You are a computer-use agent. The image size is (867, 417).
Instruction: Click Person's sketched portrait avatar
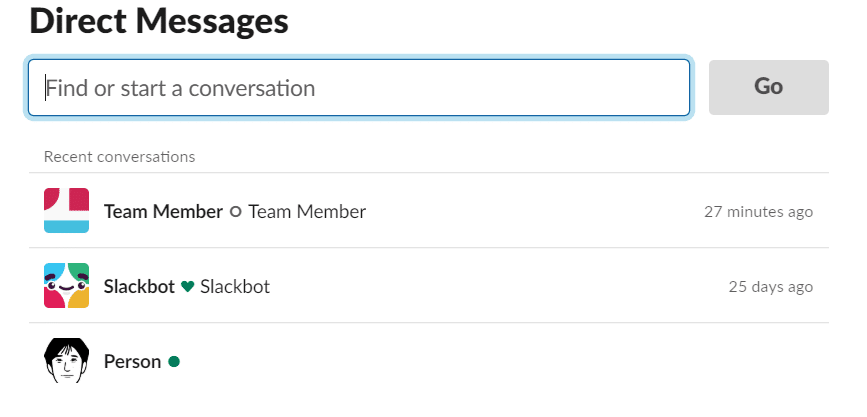click(x=67, y=361)
